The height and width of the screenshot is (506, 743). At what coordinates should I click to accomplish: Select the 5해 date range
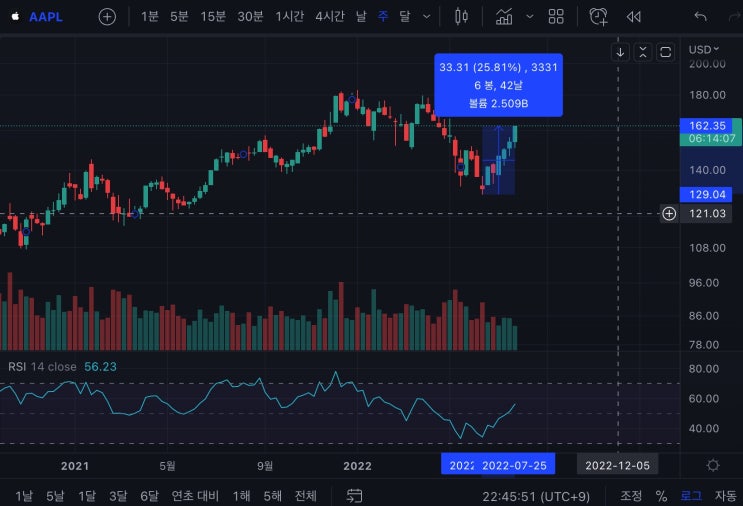[x=272, y=496]
